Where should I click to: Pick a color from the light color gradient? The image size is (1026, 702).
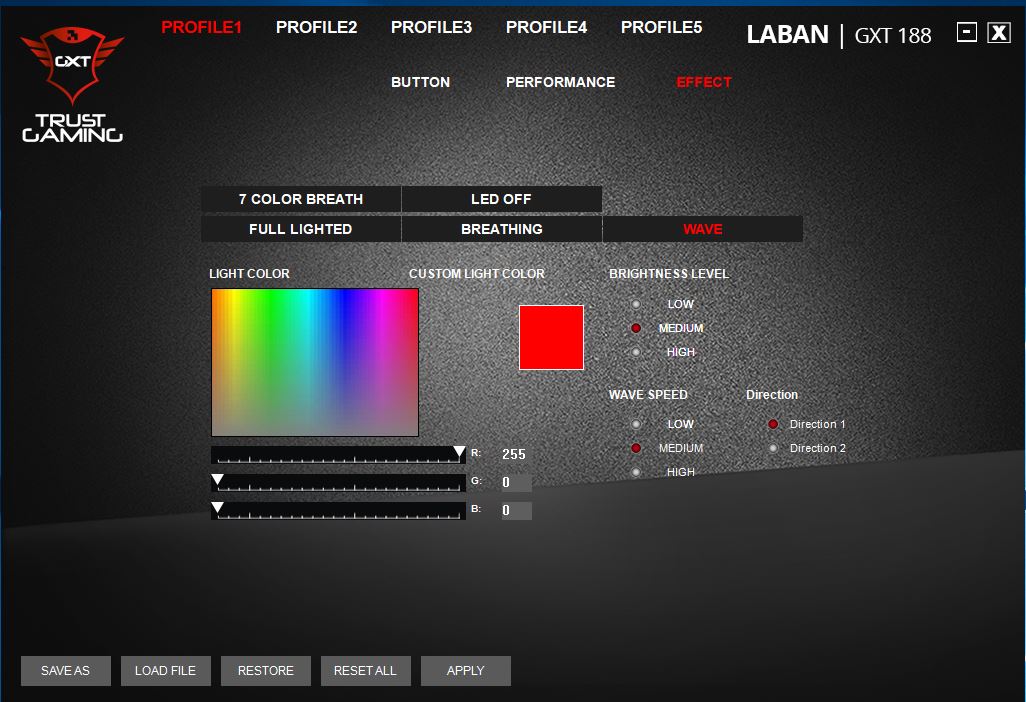coord(314,363)
